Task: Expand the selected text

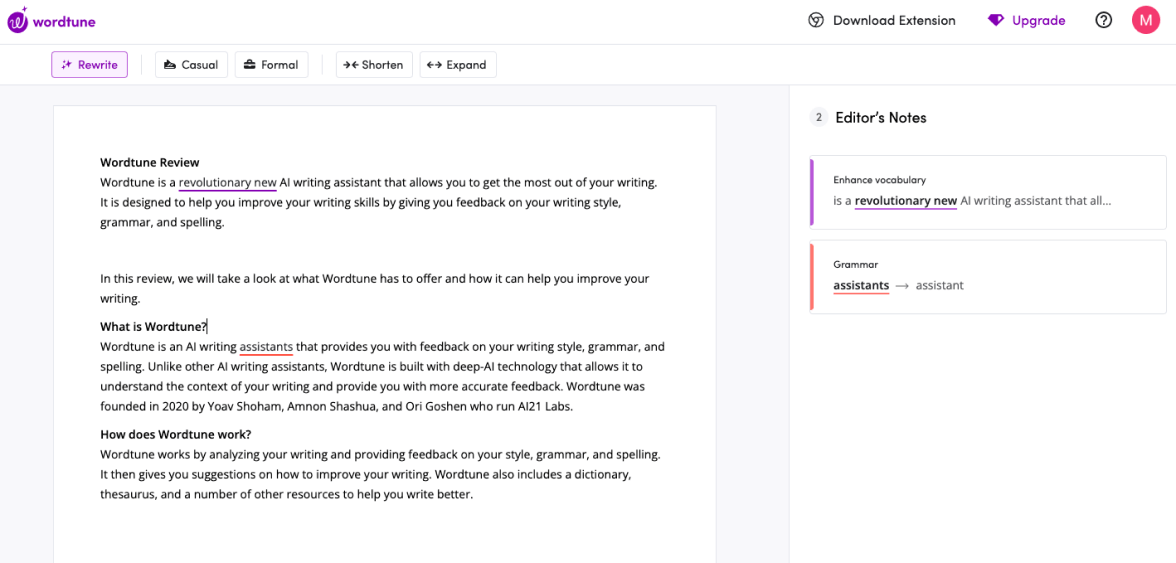Action: (457, 65)
